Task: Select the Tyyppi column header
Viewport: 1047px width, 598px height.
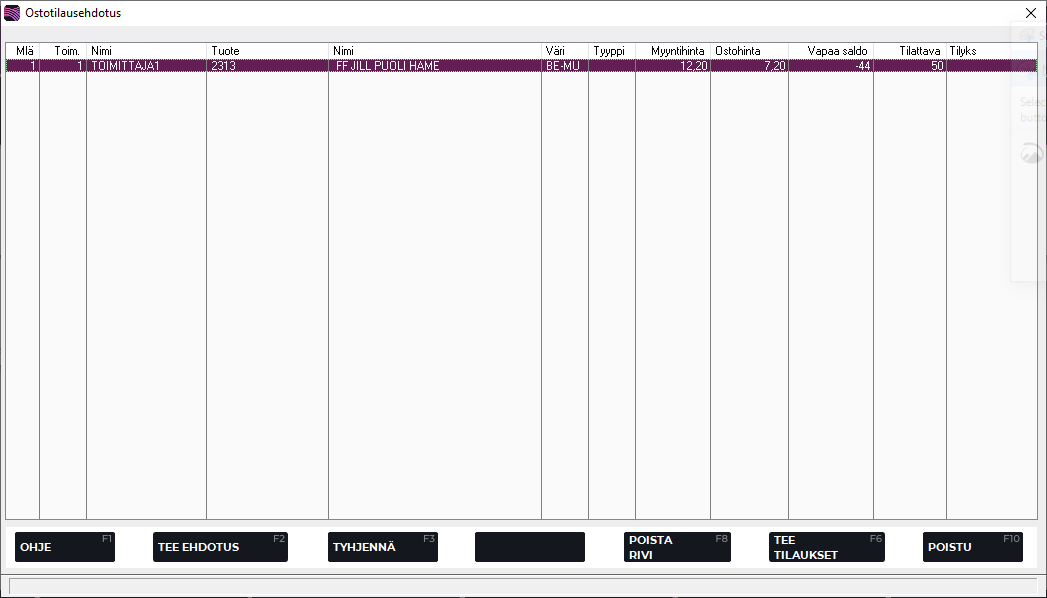Action: (x=611, y=51)
